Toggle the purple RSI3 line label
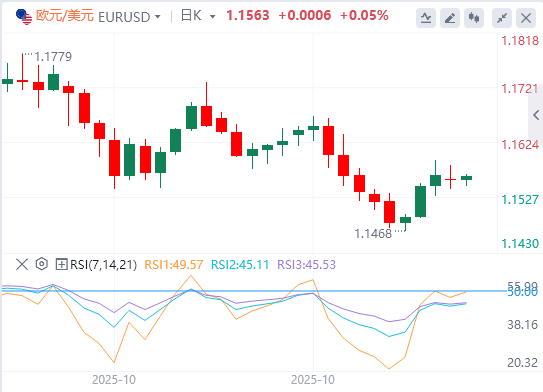 click(x=306, y=265)
